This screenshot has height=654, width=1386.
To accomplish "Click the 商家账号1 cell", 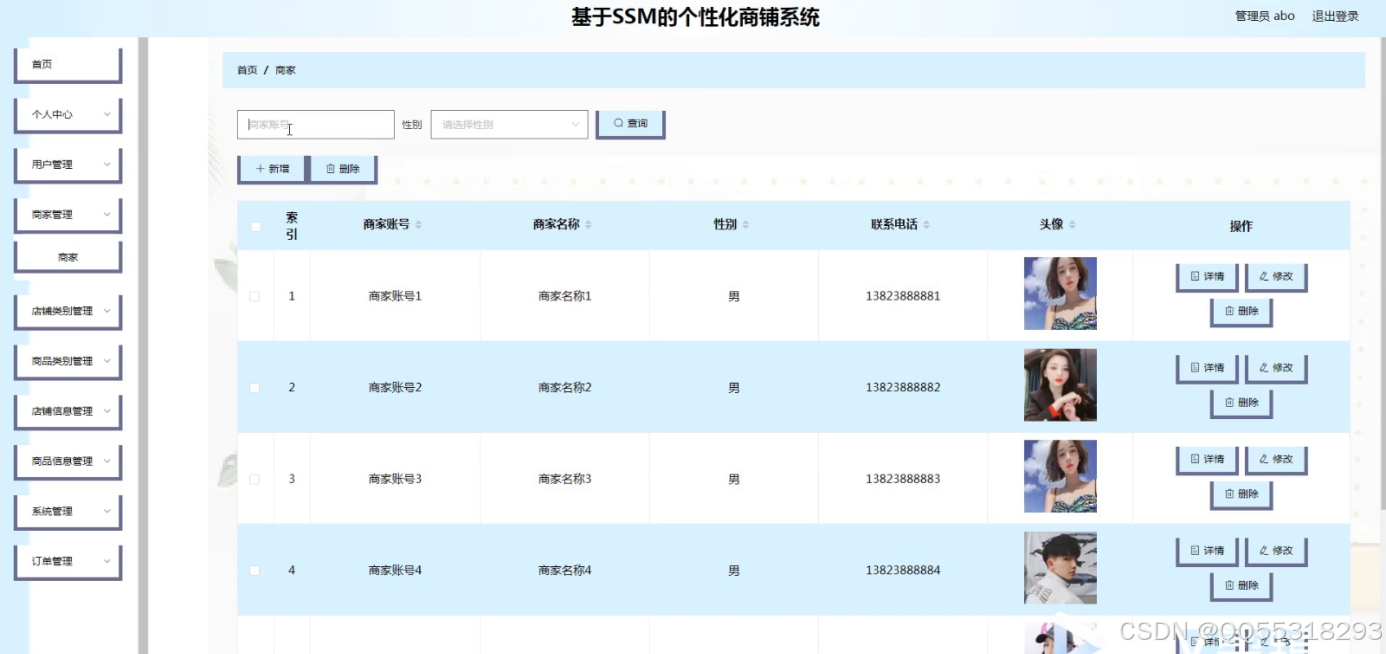I will click(x=395, y=296).
